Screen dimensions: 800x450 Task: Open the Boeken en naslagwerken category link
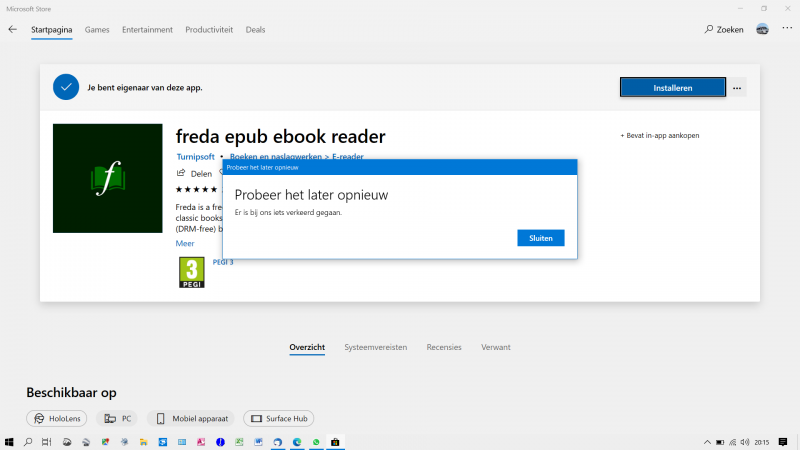[x=276, y=156]
